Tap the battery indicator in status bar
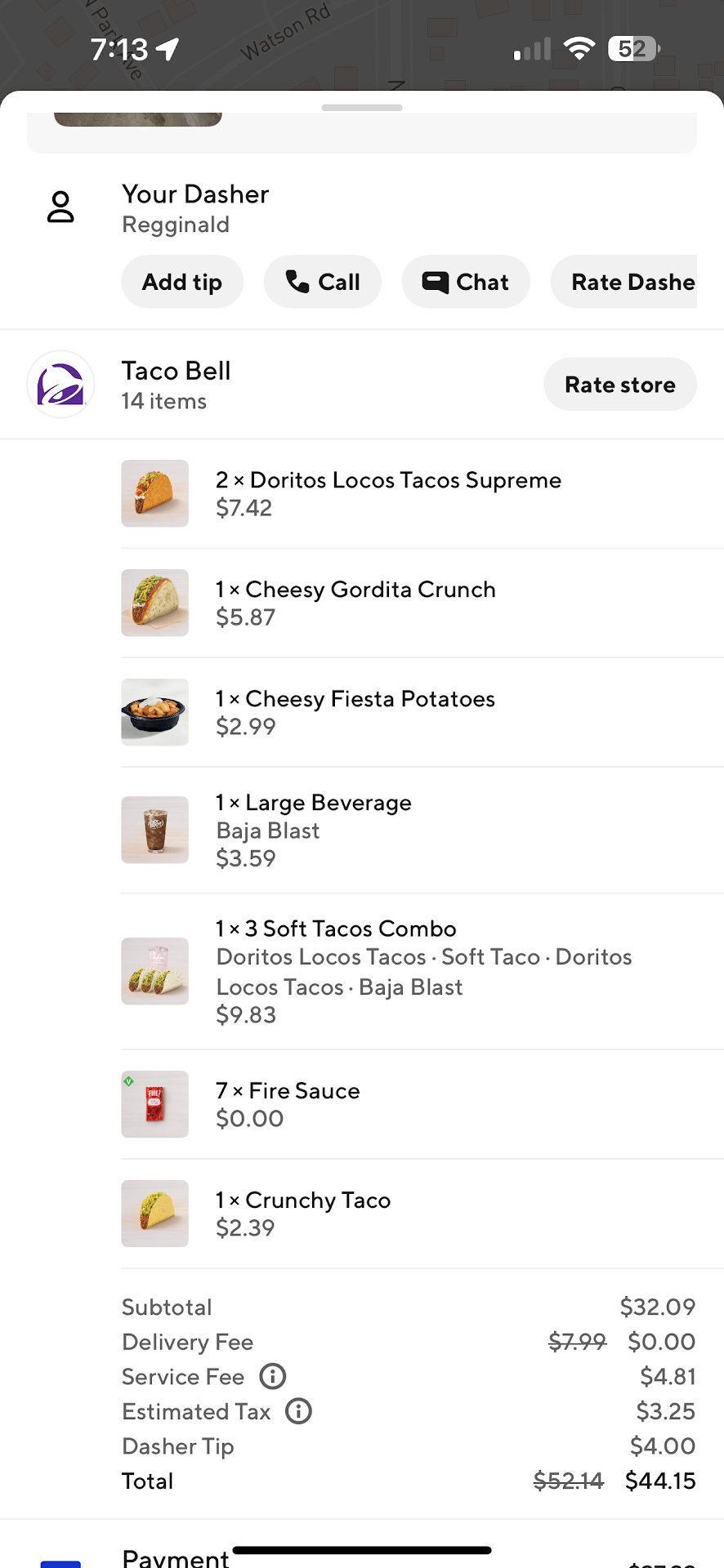The width and height of the screenshot is (724, 1568). point(633,49)
